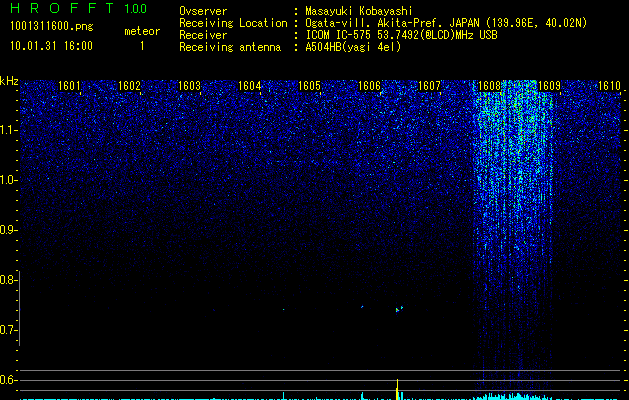Click the 1607 time marker

[x=429, y=86]
